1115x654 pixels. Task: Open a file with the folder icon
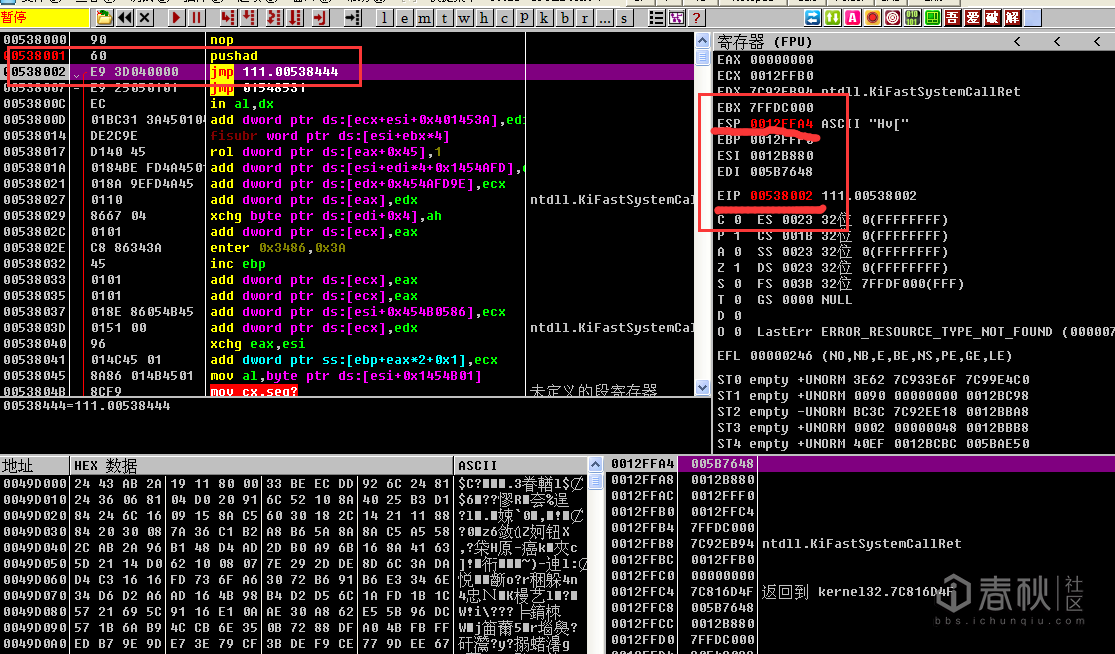pos(104,17)
